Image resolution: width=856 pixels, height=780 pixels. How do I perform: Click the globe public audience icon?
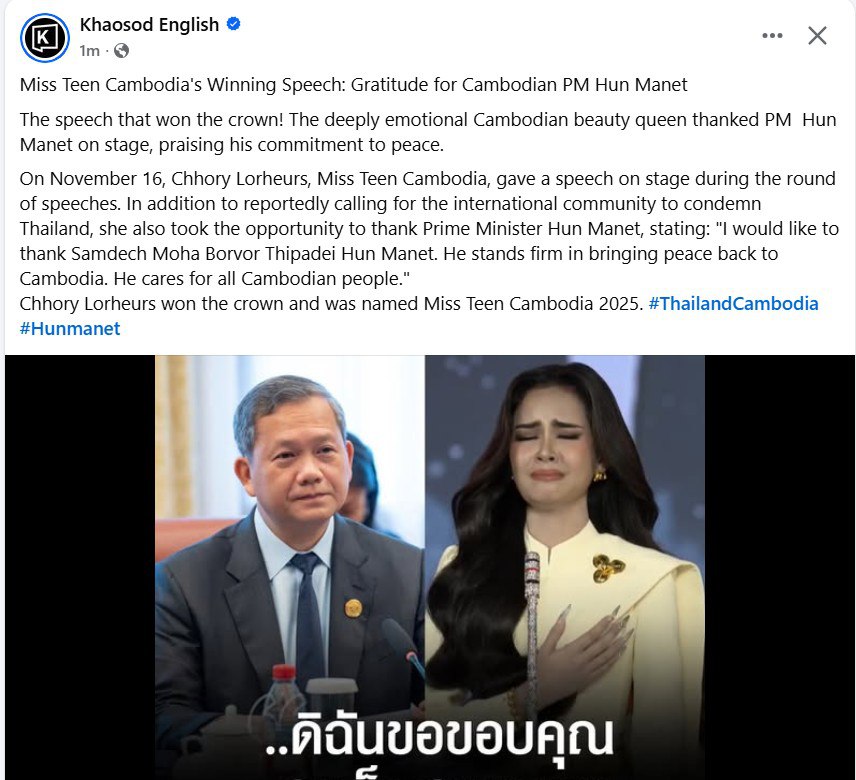click(x=121, y=51)
